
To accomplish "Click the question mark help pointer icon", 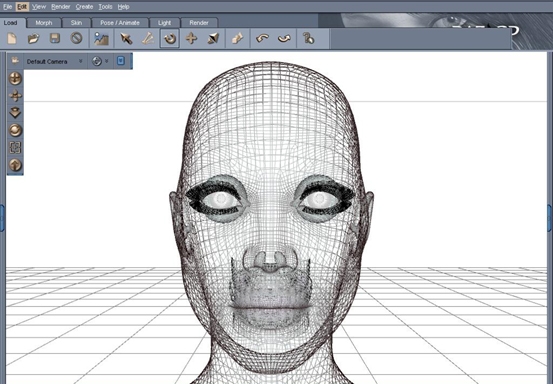I will (308, 38).
